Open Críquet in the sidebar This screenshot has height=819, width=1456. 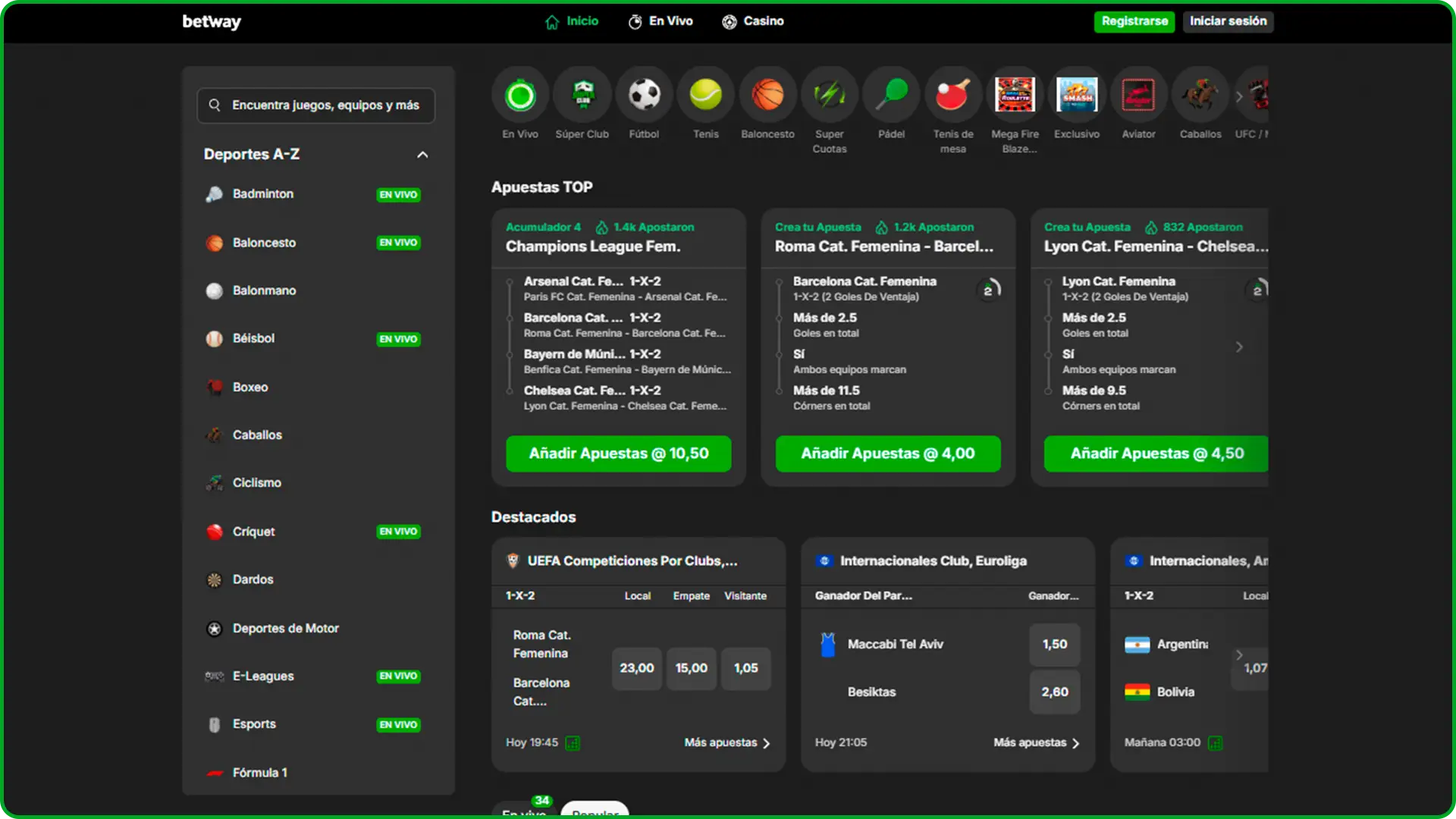(x=313, y=531)
